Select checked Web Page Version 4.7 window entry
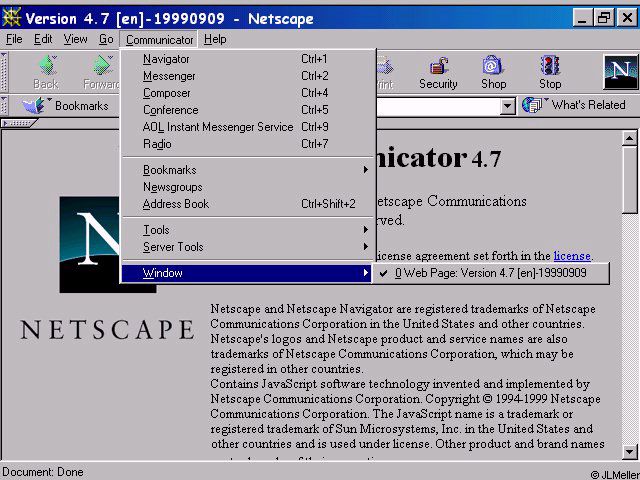This screenshot has height=480, width=640. (x=491, y=273)
